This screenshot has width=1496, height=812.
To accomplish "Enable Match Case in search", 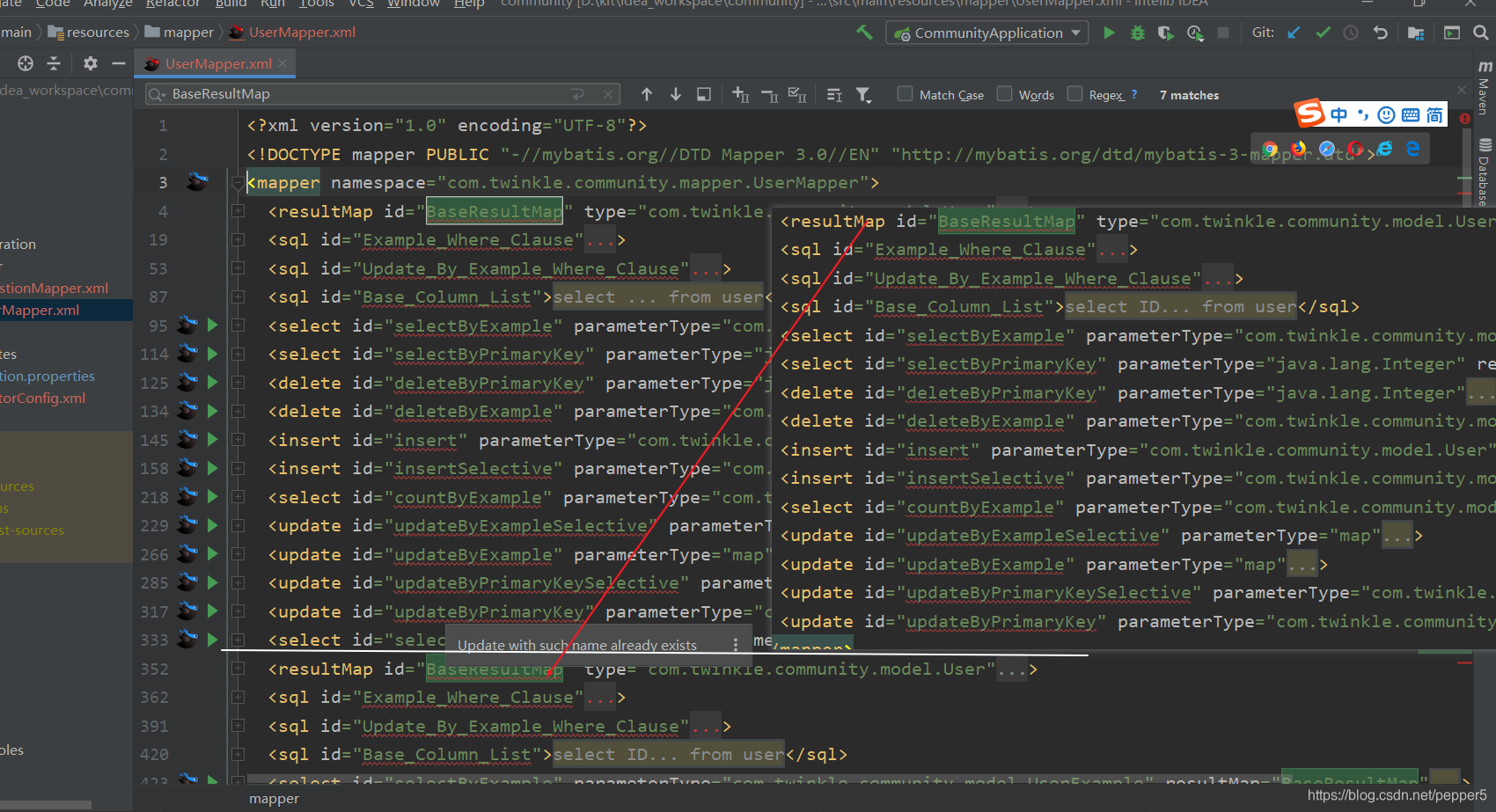I will 905,93.
